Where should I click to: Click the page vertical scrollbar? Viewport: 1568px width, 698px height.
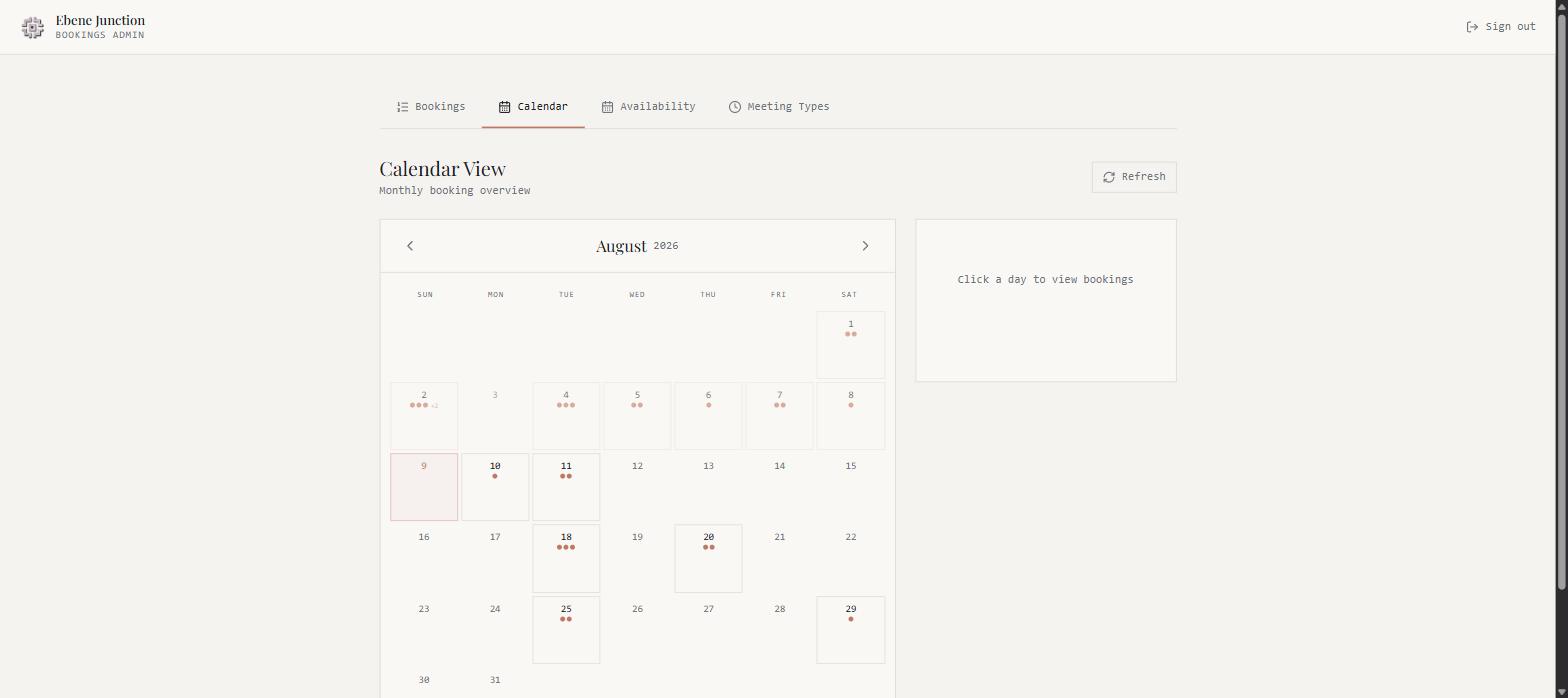tap(1561, 300)
